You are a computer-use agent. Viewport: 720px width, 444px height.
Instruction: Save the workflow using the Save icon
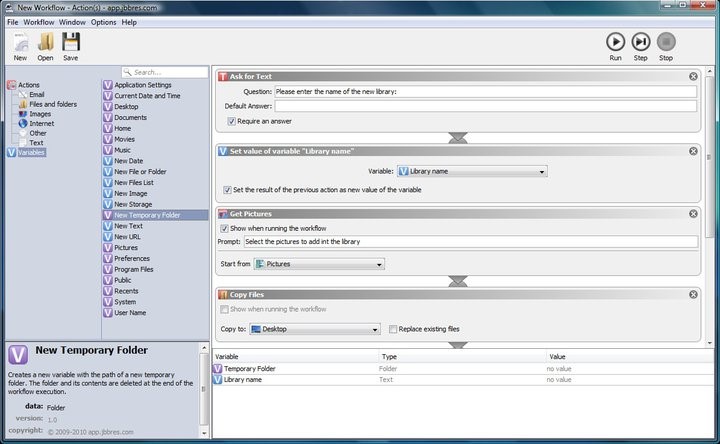point(70,44)
